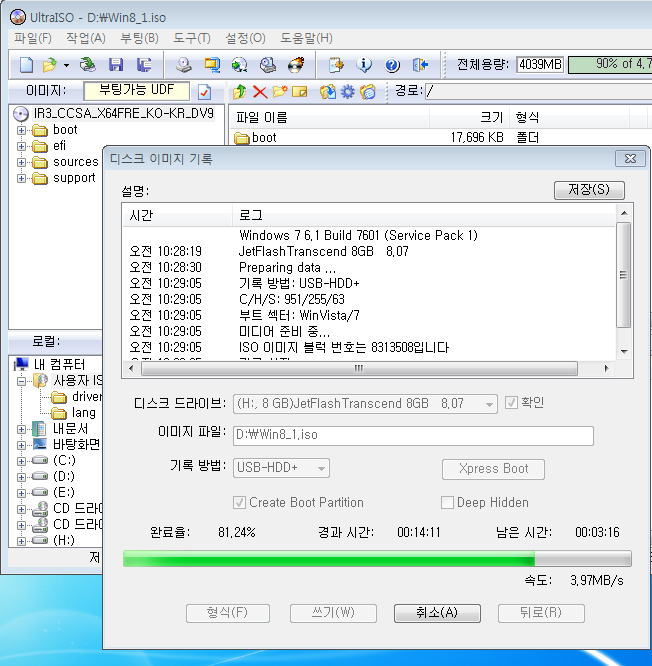Click the green write progress bar
This screenshot has height=666, width=652.
377,559
